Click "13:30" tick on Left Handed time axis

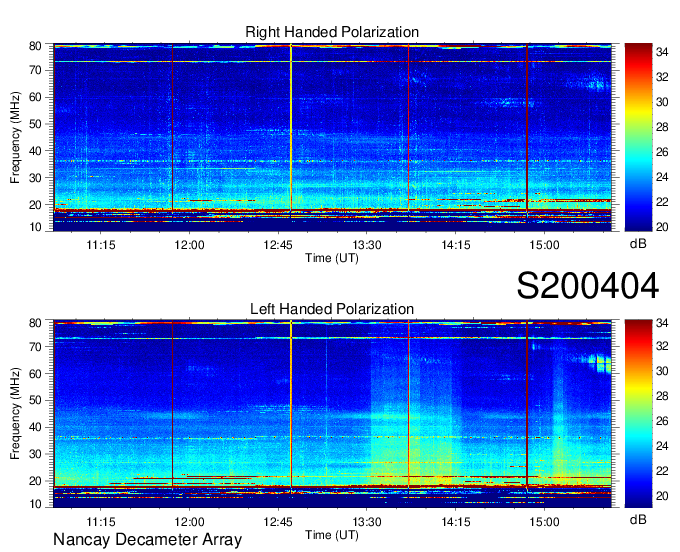coord(367,522)
